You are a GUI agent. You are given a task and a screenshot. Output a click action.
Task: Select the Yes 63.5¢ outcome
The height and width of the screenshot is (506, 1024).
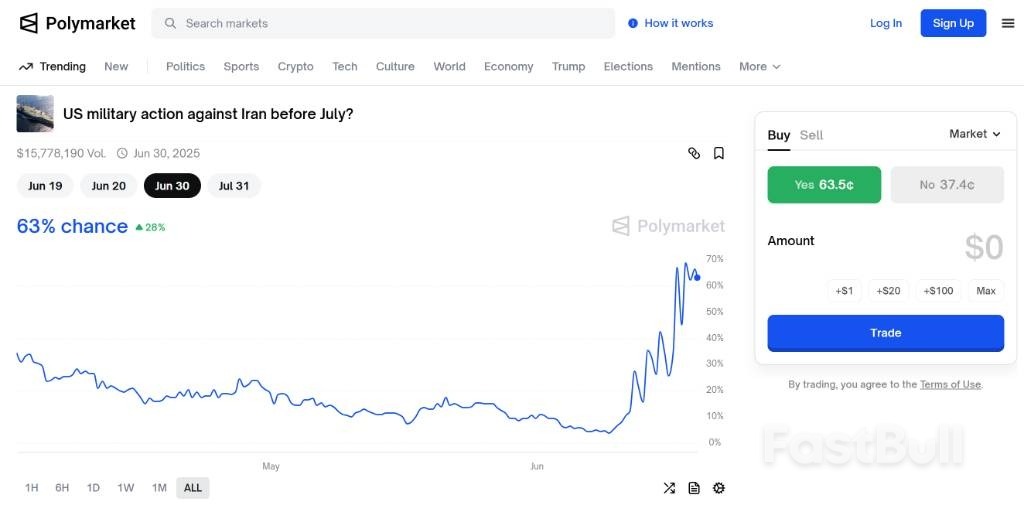pos(823,185)
